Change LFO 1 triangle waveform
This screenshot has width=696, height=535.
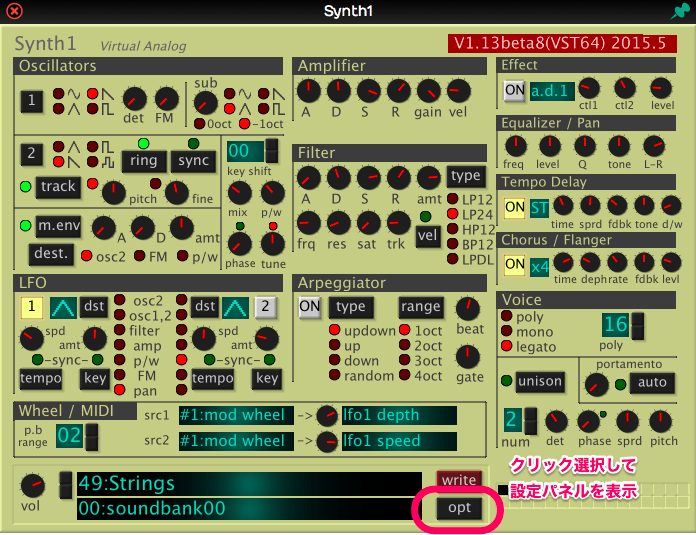(x=63, y=307)
